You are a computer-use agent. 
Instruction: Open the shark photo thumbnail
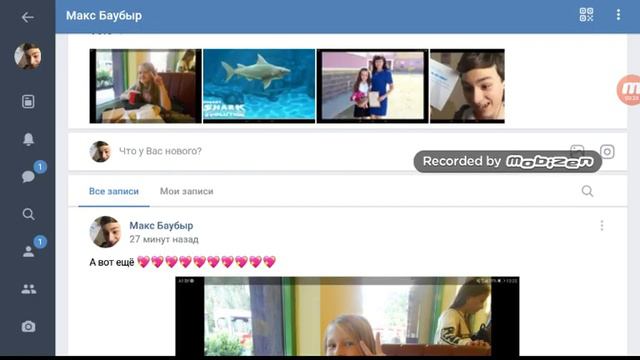coord(259,86)
